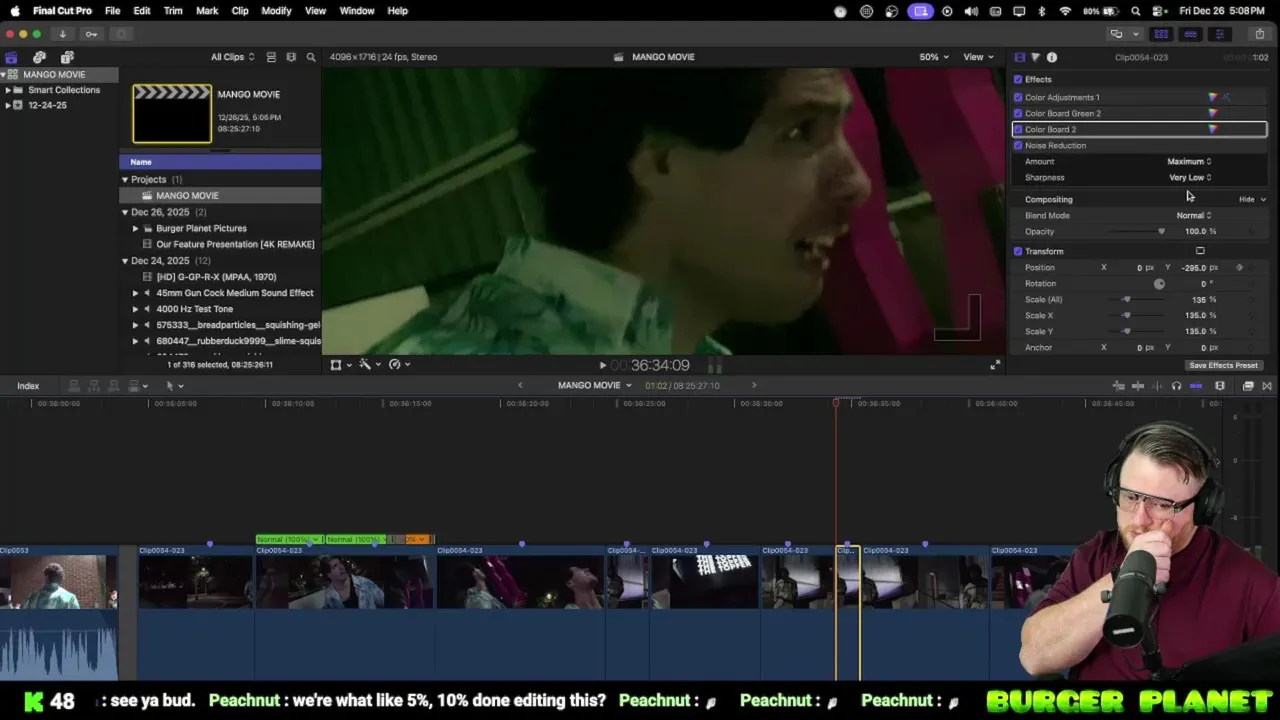Expand the Smart Collections folder
Image resolution: width=1280 pixels, height=720 pixels.
(x=8, y=90)
